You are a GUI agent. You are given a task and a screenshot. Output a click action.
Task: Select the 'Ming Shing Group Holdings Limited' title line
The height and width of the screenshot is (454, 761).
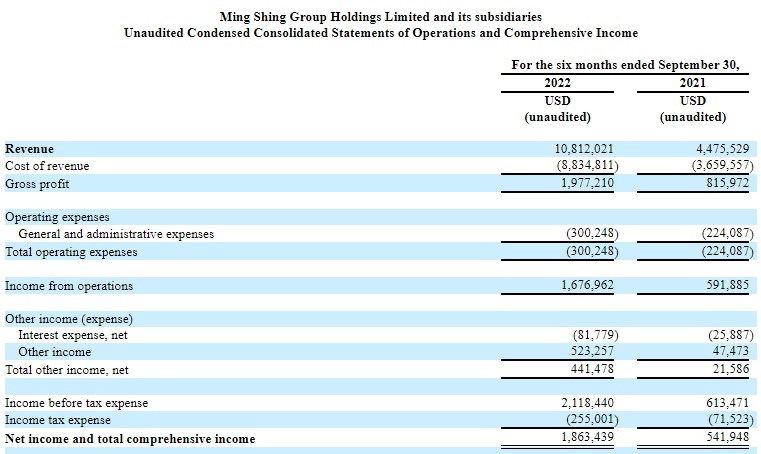[x=380, y=17]
